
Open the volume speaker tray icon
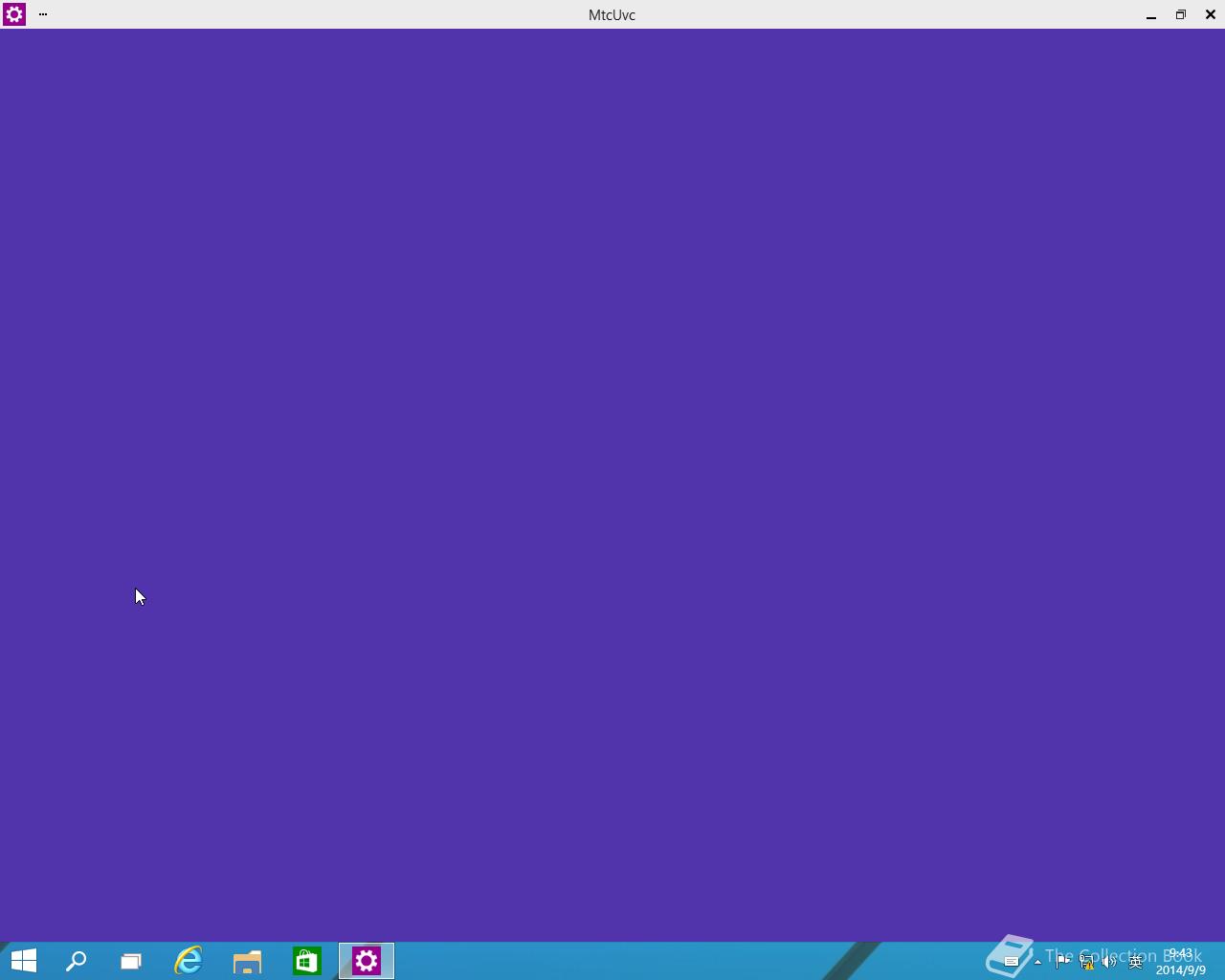(1109, 962)
